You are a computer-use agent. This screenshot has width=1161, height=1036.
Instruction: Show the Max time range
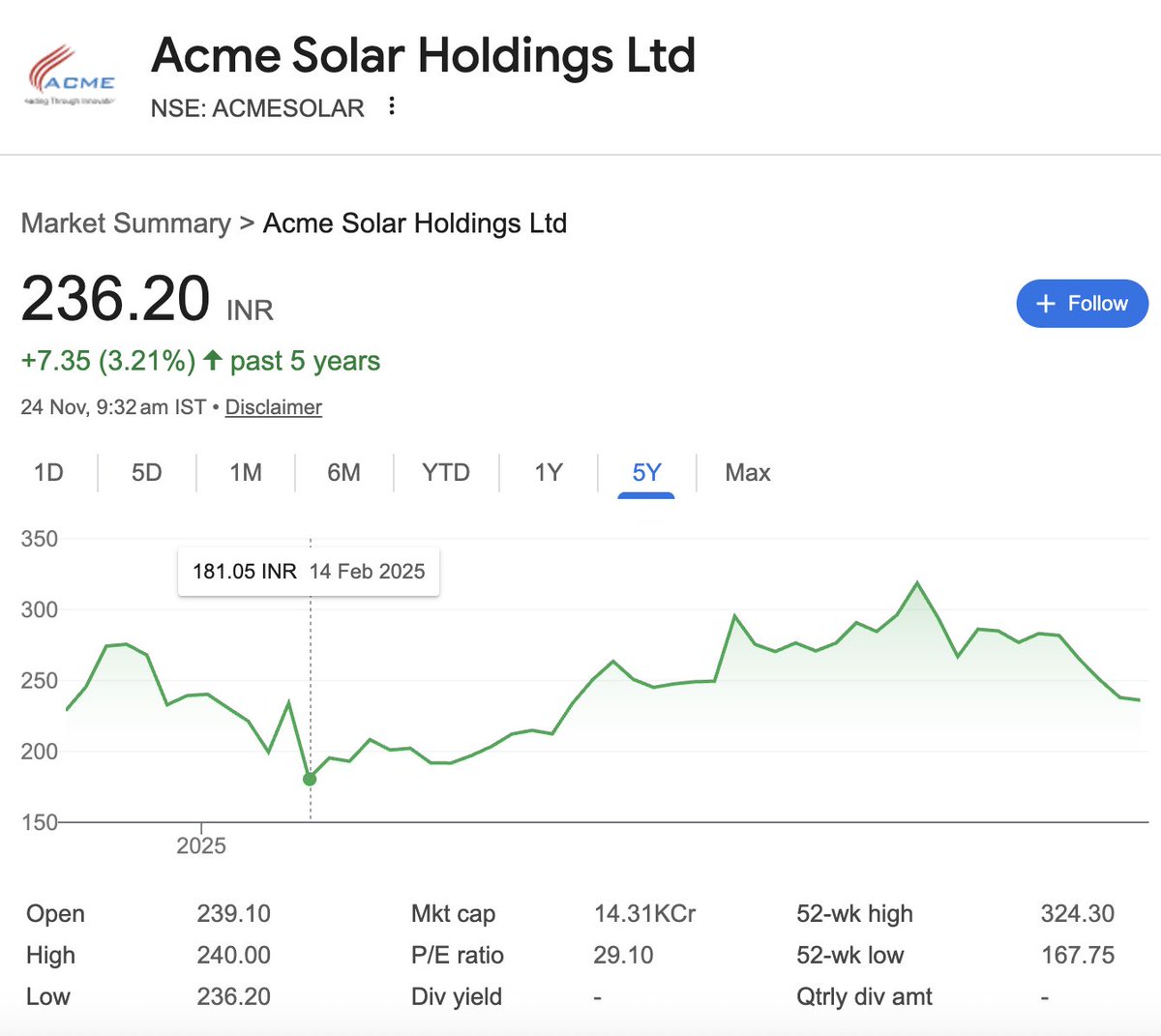click(x=748, y=472)
